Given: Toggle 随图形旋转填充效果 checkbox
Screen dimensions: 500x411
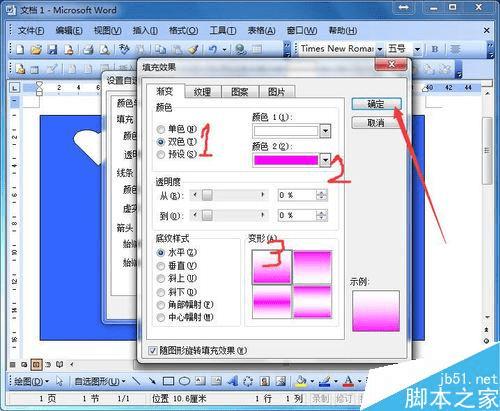Looking at the screenshot, I should 153,351.
